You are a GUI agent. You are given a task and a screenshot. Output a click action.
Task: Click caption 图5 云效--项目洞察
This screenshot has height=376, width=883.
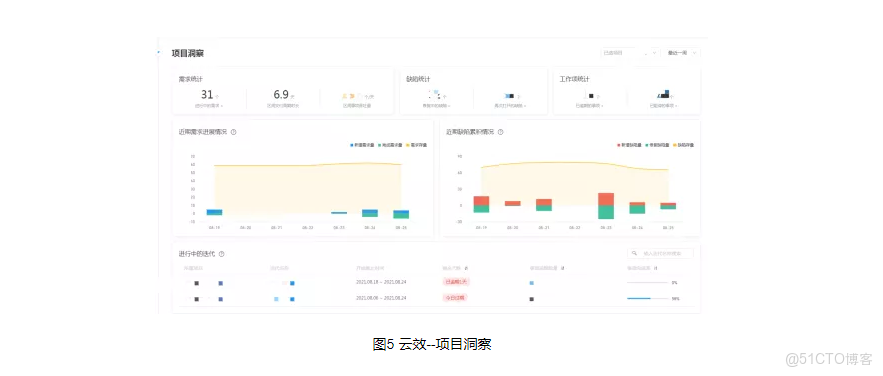[x=432, y=344]
